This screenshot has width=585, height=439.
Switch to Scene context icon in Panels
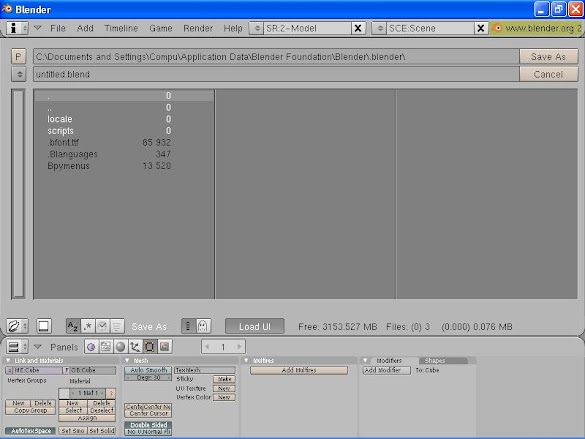click(x=164, y=347)
